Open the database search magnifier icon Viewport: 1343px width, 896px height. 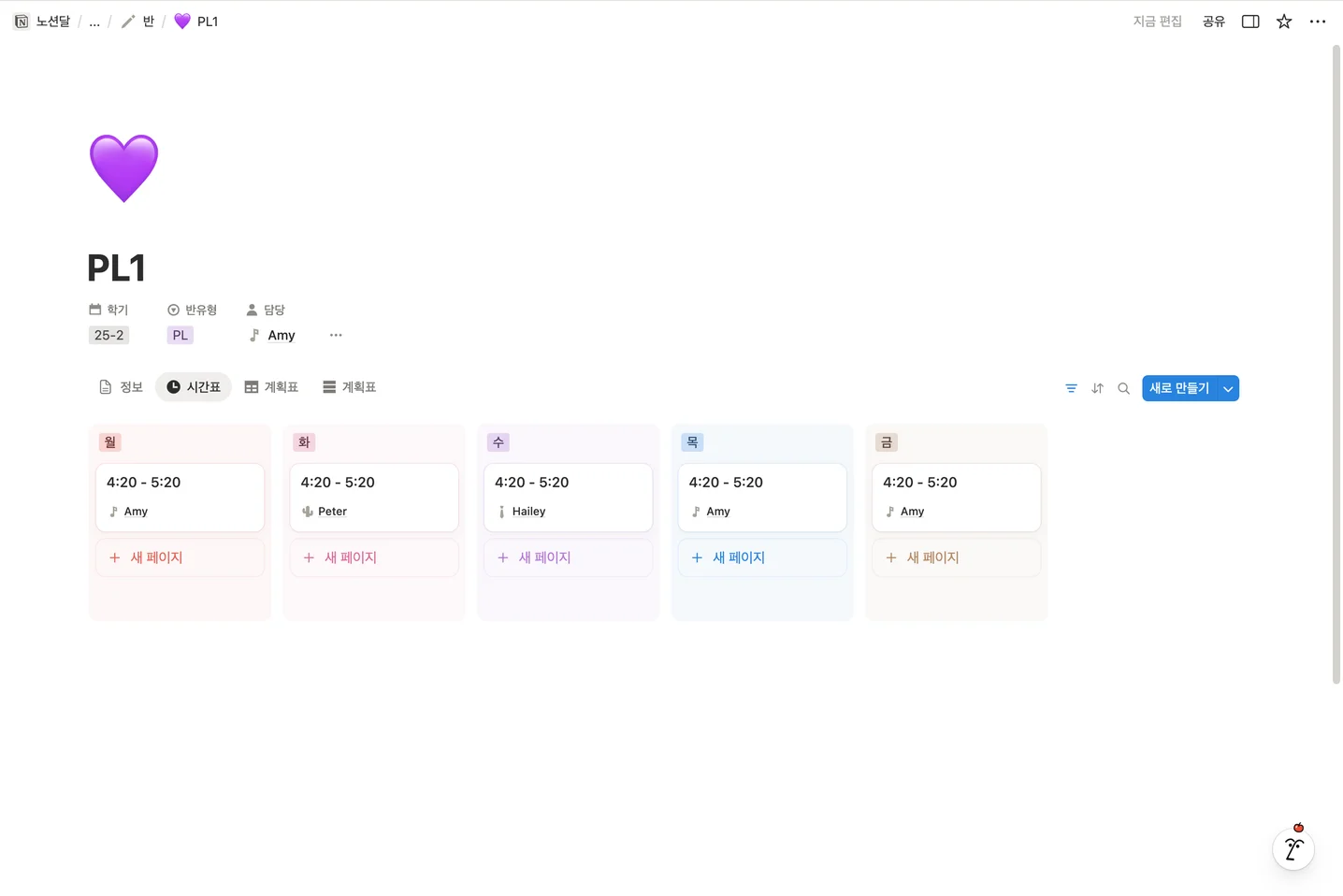click(x=1123, y=388)
